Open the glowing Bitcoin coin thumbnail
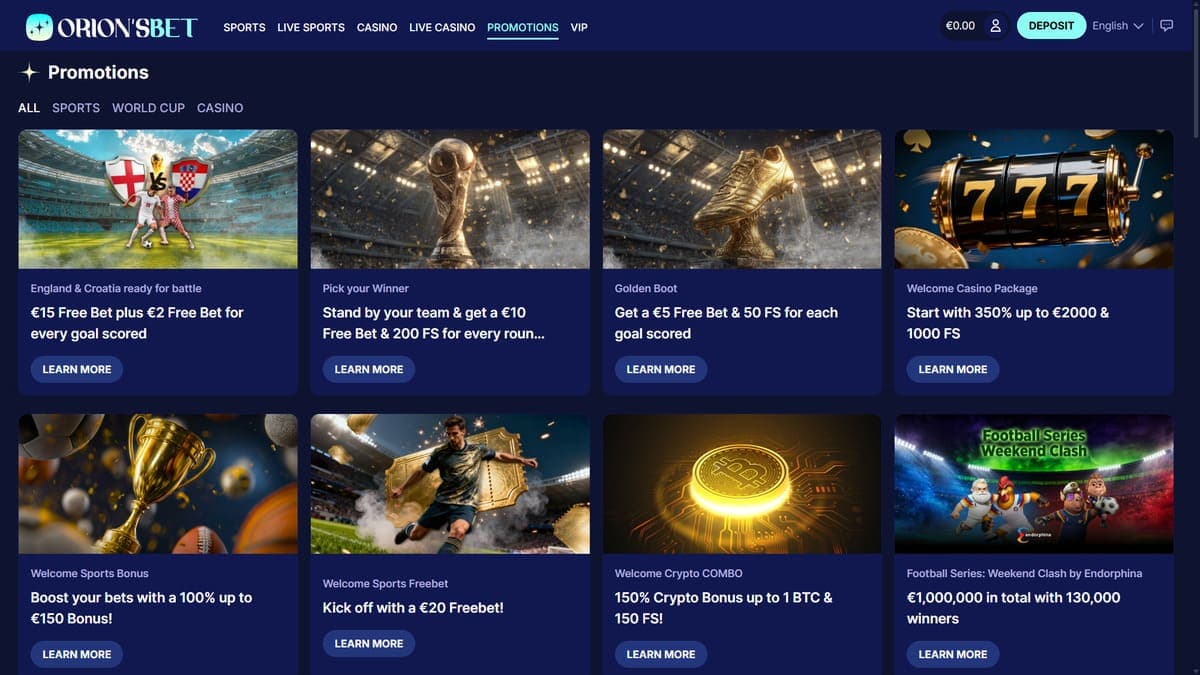 742,484
